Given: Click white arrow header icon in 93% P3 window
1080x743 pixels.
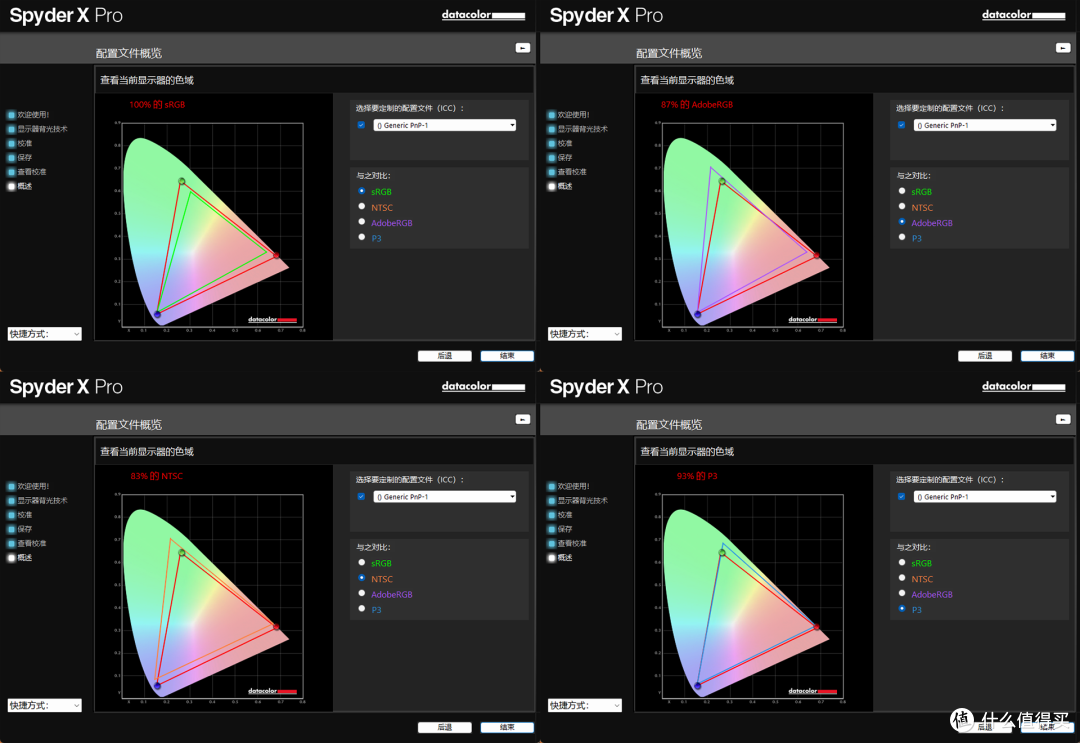Looking at the screenshot, I should [x=1063, y=419].
